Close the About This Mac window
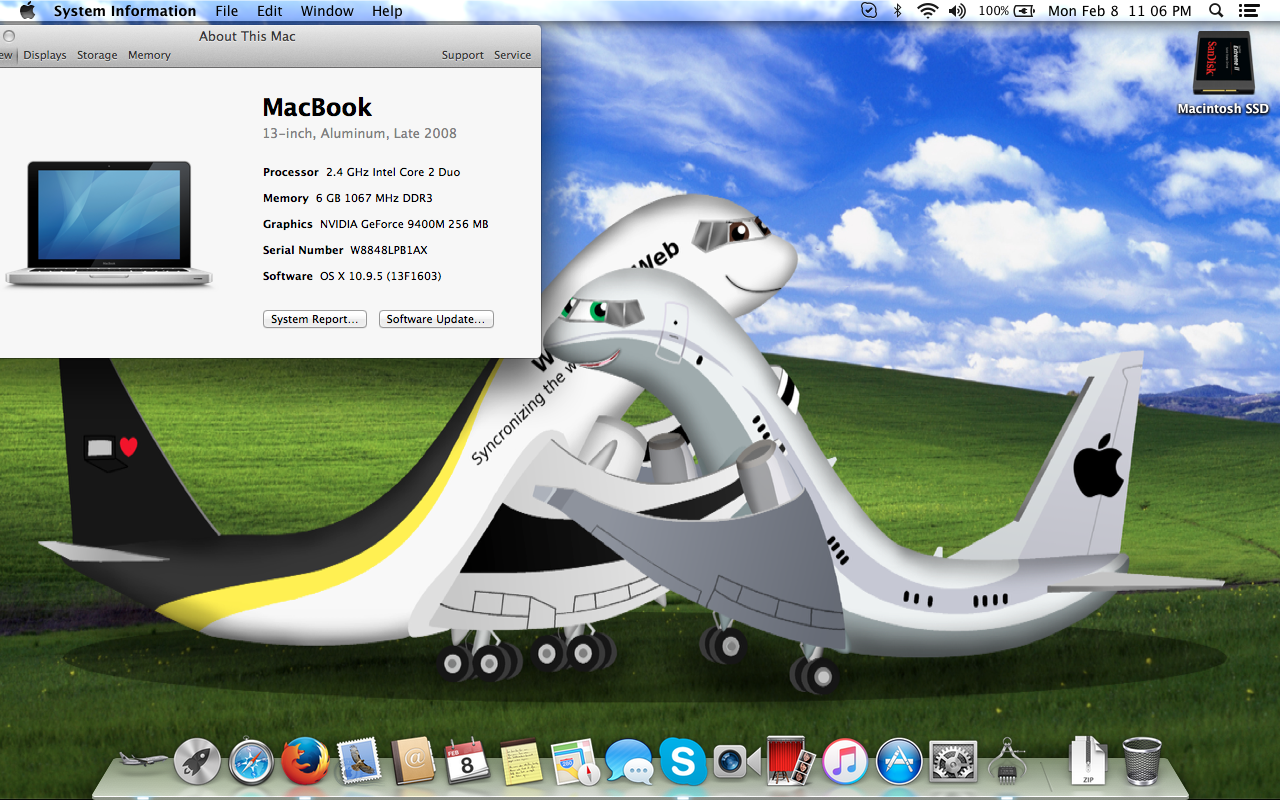This screenshot has width=1280, height=800. 9,36
